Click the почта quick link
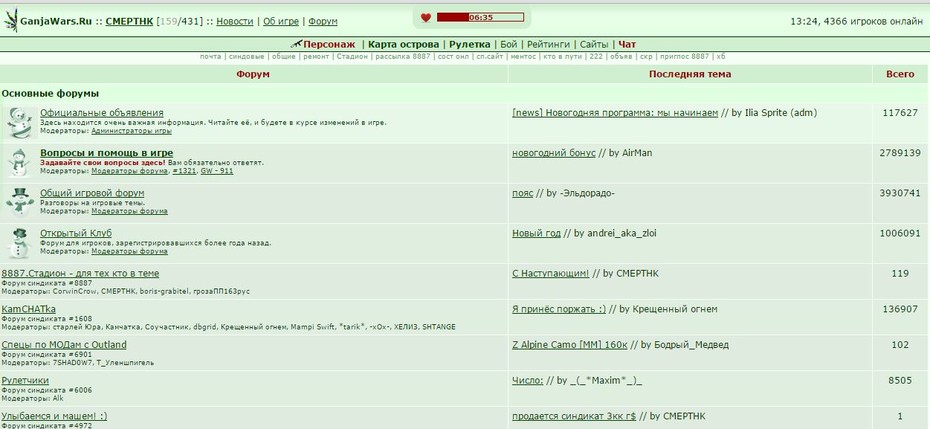This screenshot has height=429, width=930. pos(211,56)
